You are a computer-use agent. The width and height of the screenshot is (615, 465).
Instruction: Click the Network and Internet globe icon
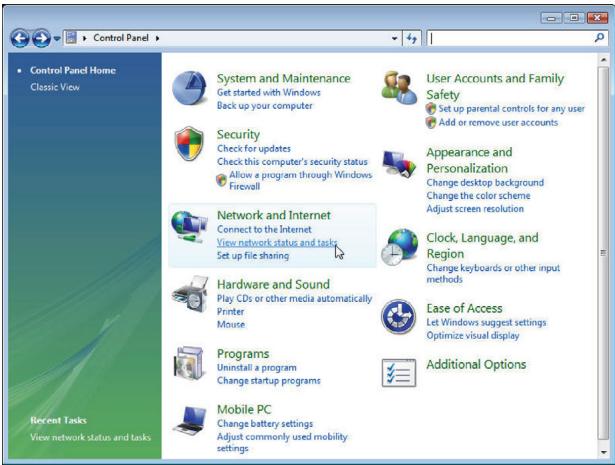[189, 227]
